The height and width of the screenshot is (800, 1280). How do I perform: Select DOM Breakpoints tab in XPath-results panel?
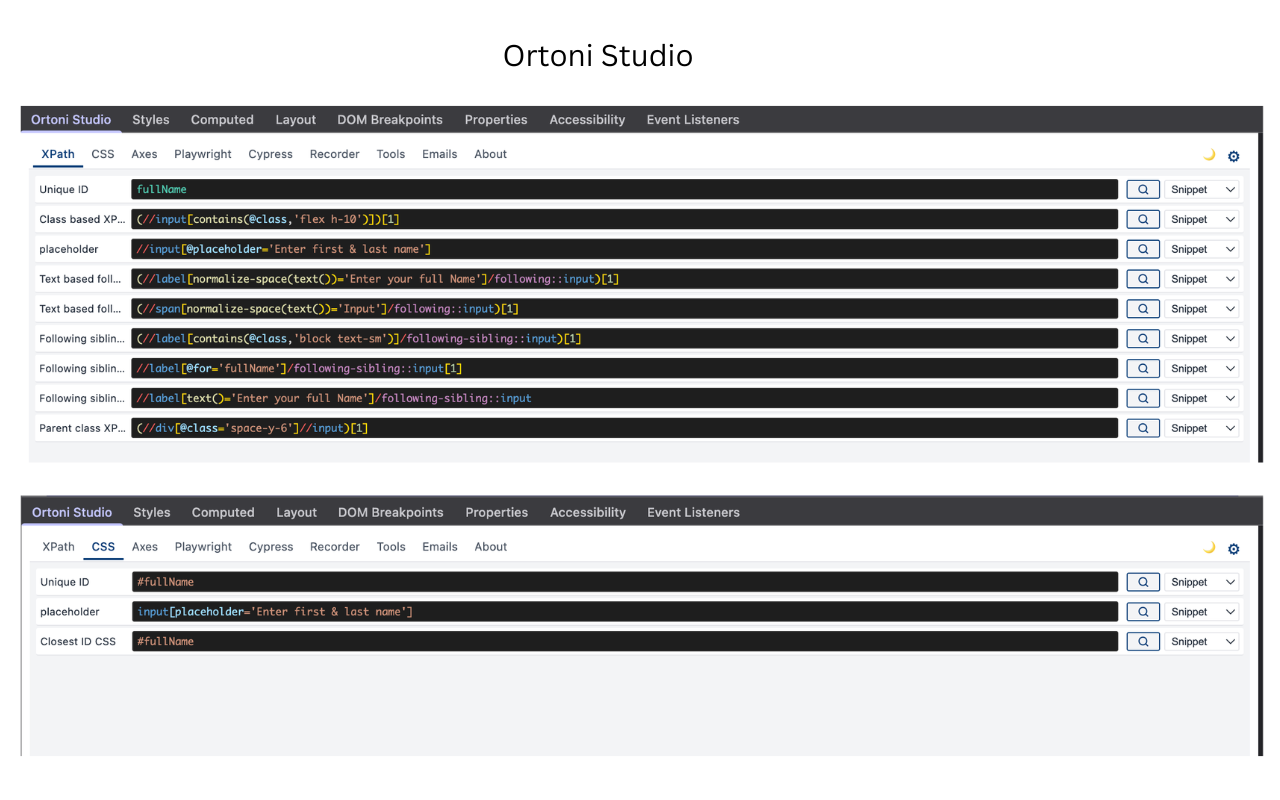click(390, 120)
